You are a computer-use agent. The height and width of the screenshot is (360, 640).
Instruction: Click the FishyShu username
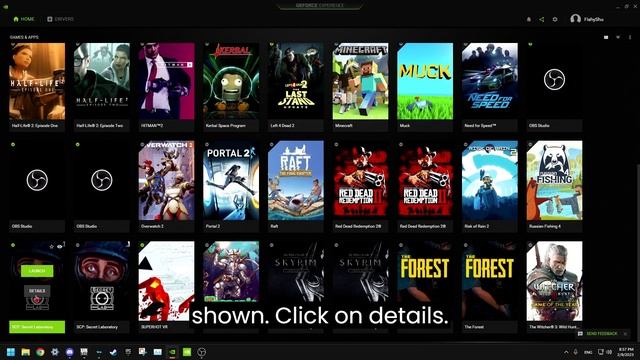click(593, 19)
